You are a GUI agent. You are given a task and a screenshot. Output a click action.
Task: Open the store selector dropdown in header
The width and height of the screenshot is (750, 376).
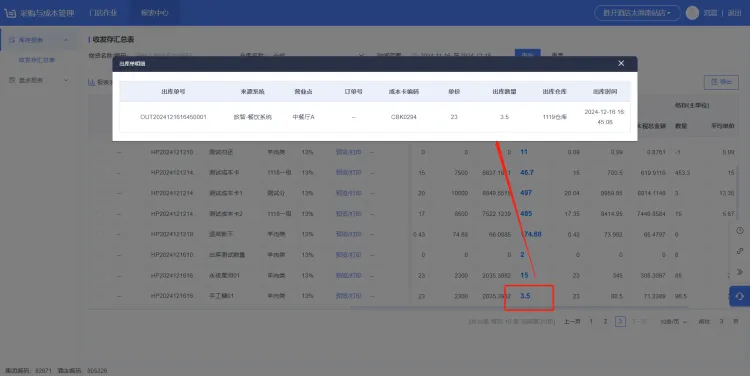(x=638, y=13)
